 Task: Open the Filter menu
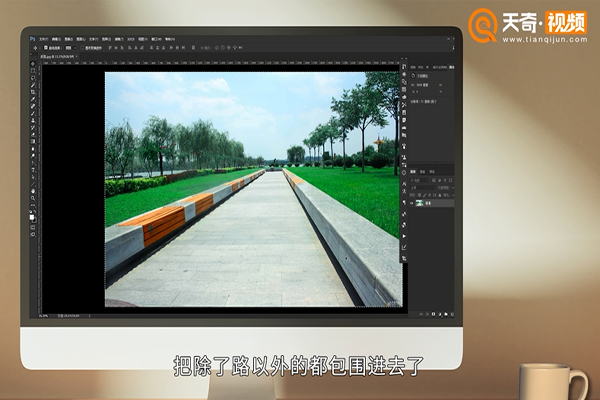point(119,39)
